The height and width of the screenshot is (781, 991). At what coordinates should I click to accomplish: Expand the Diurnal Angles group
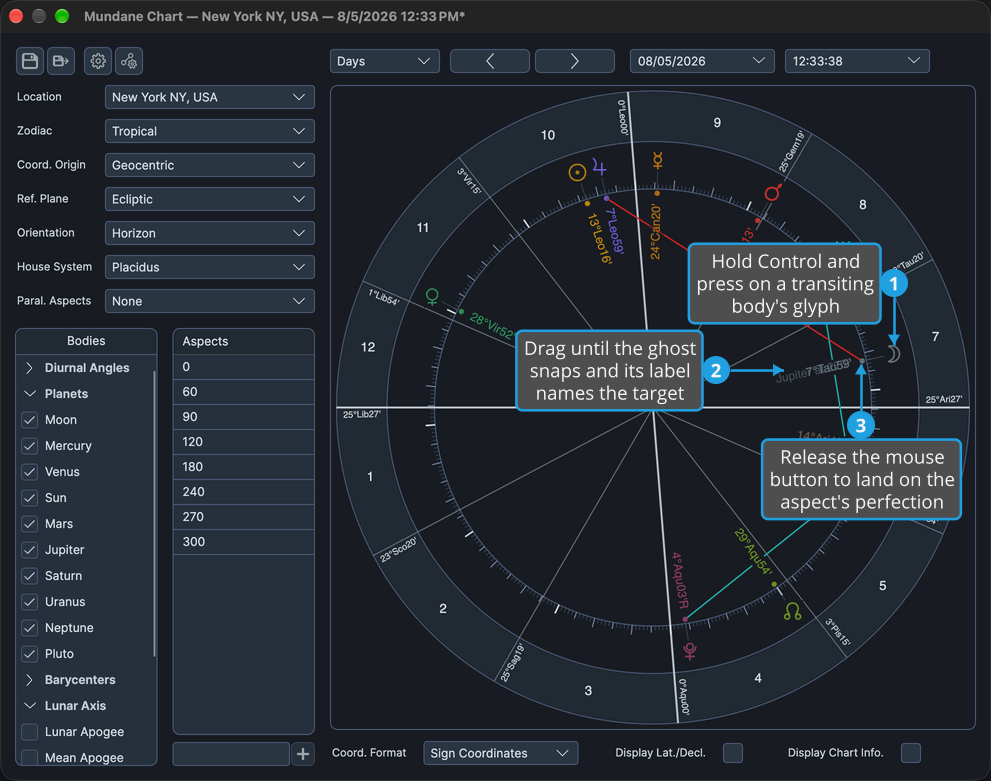(30, 368)
